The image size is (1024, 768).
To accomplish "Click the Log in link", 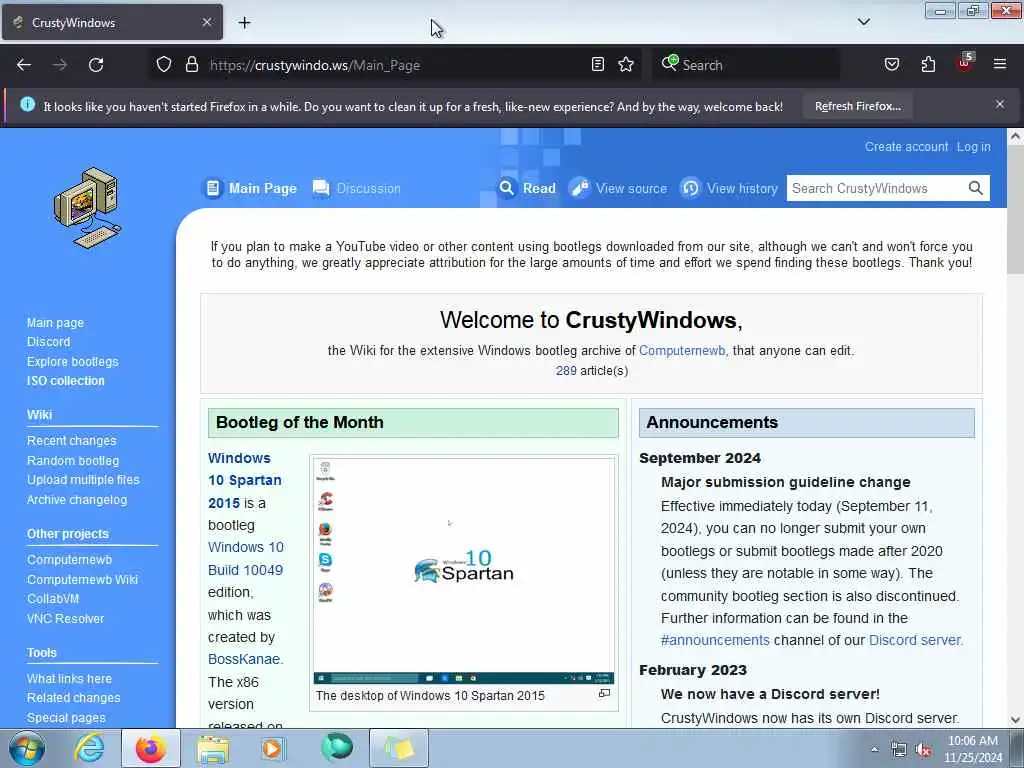I will (x=973, y=147).
